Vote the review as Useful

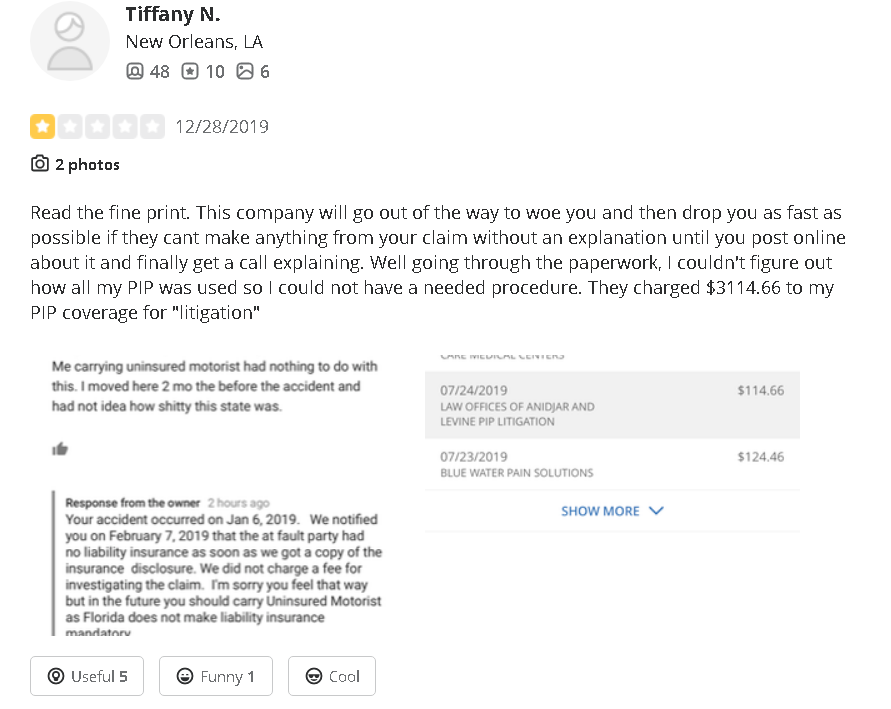87,676
